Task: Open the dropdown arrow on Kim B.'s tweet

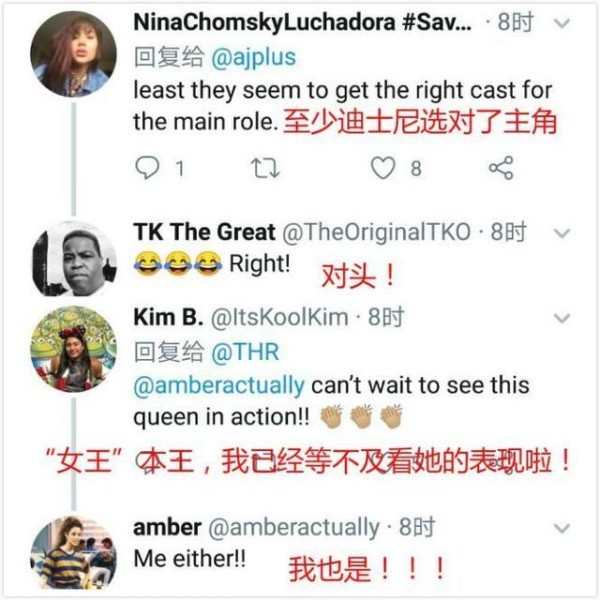Action: [561, 318]
